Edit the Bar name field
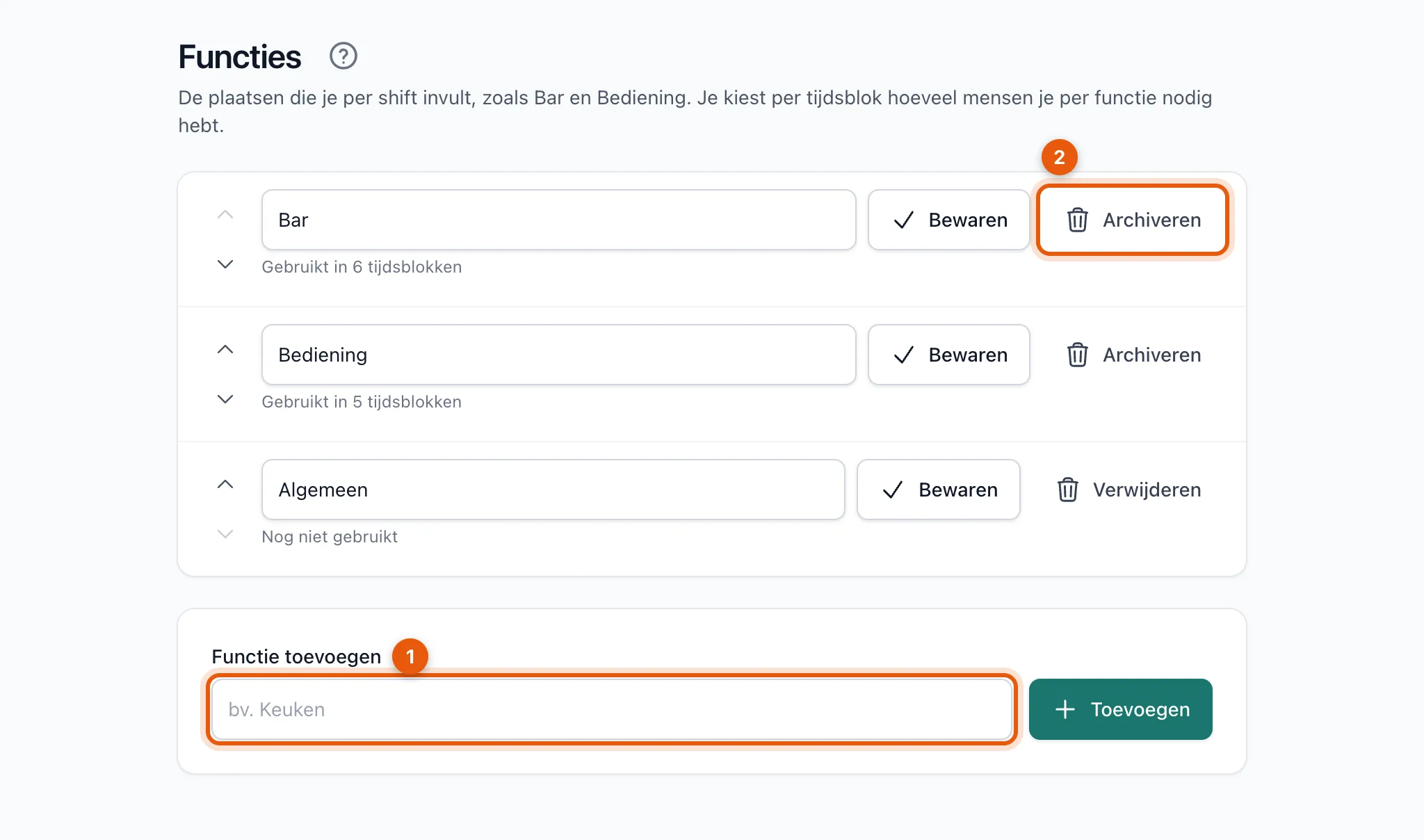The width and height of the screenshot is (1424, 840). click(559, 220)
